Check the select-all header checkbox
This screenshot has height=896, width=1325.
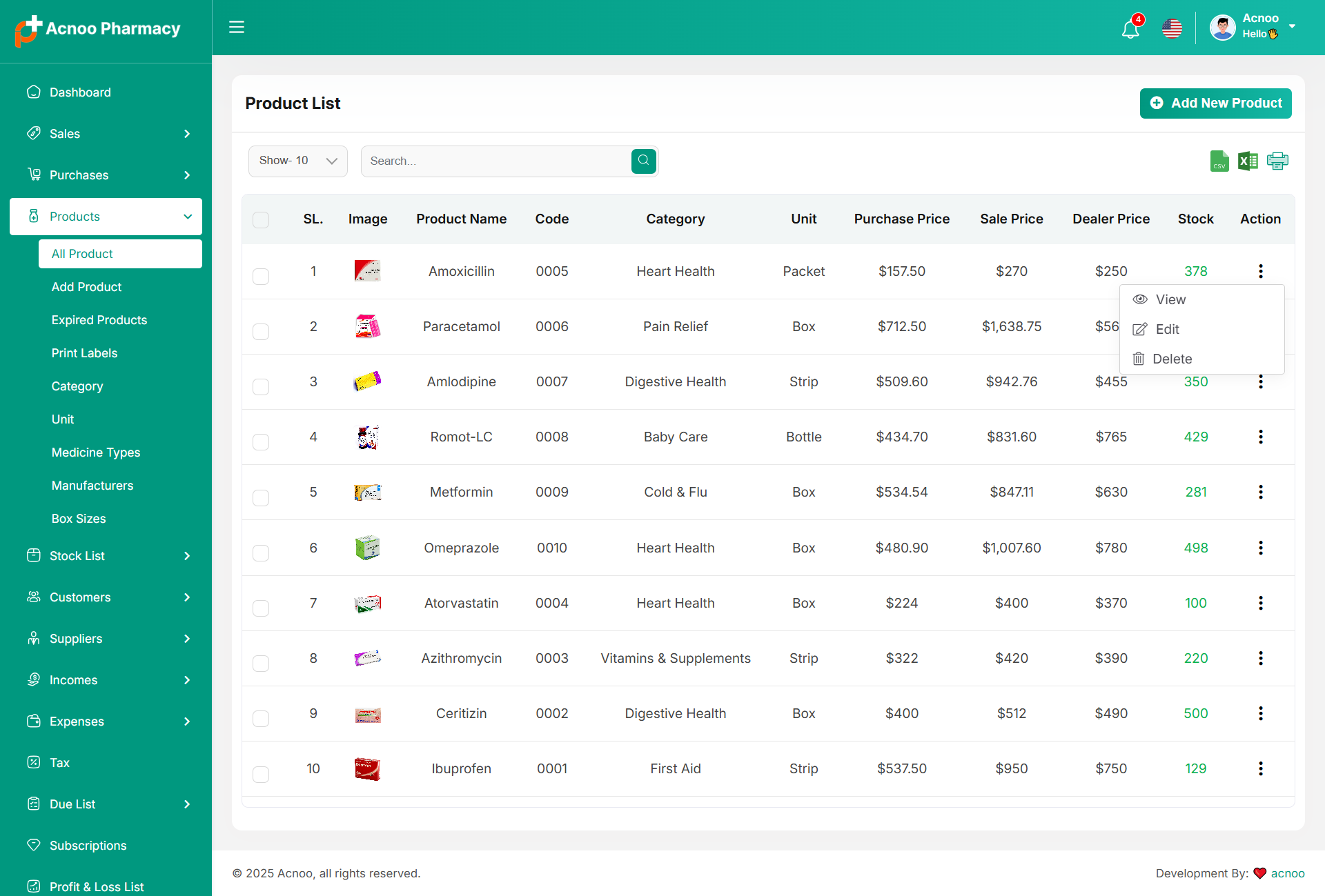[261, 220]
